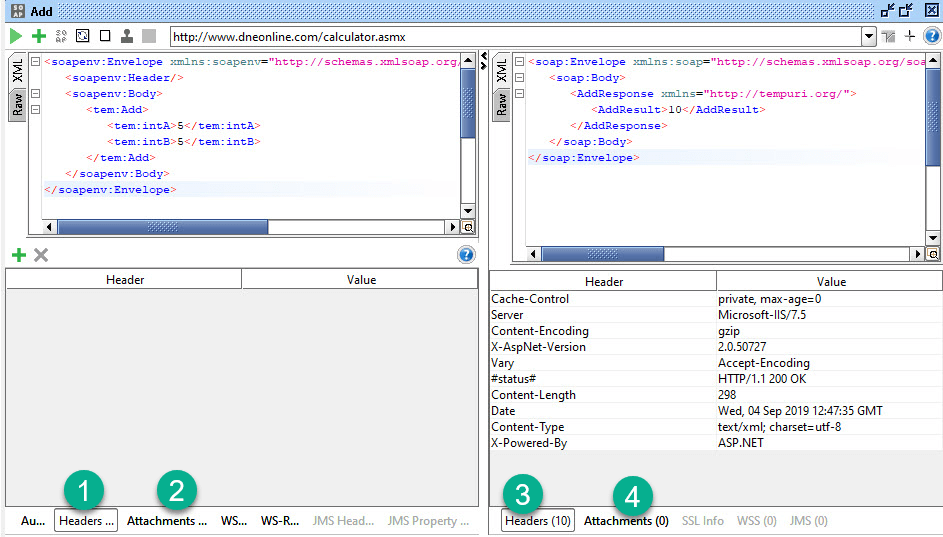Click the help icon next to endpoint
This screenshot has height=537, width=943.
[931, 36]
